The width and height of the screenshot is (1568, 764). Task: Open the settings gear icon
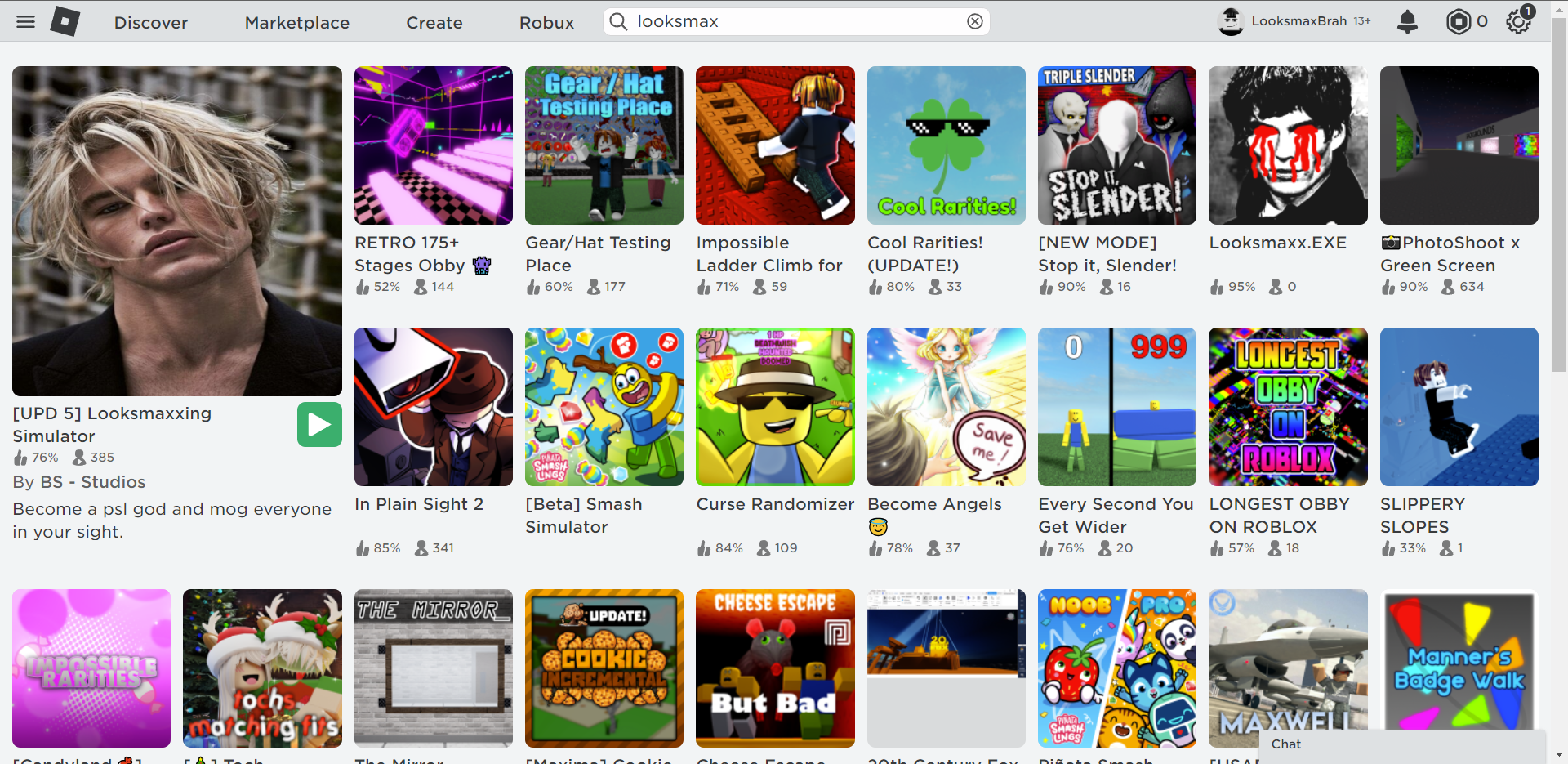[1518, 22]
